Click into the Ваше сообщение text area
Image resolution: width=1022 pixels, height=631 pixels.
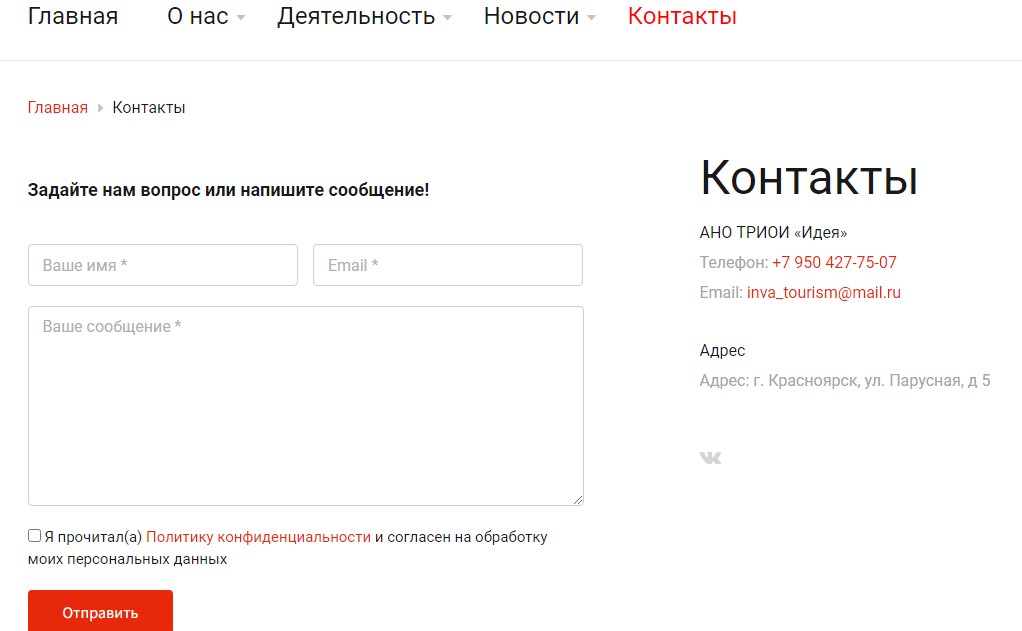pos(305,405)
